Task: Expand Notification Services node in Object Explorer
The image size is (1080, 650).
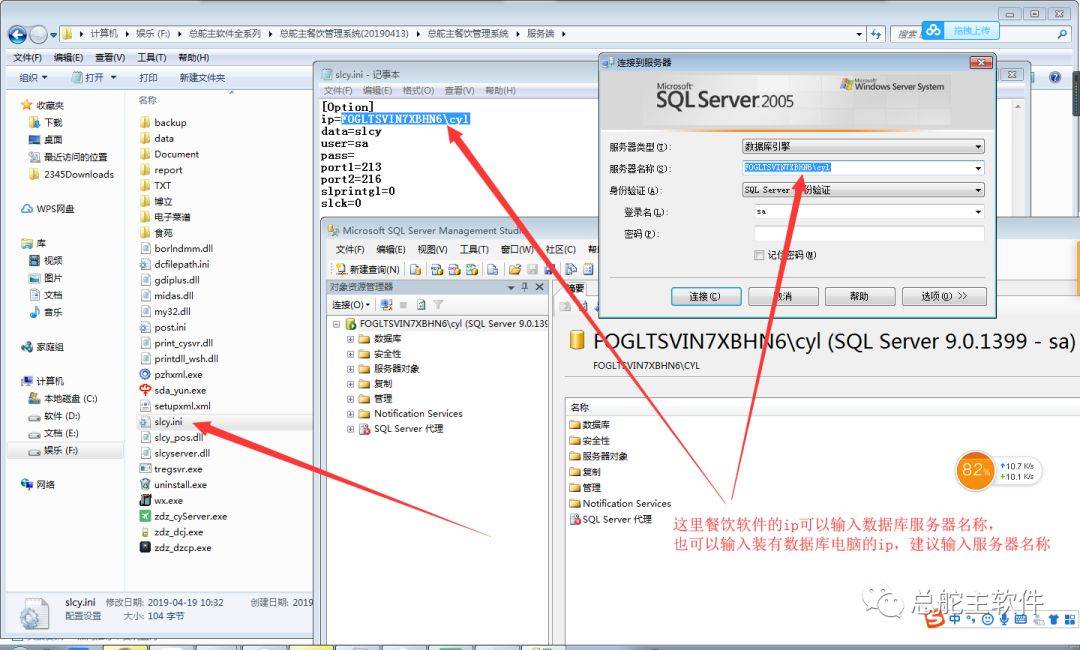Action: click(350, 414)
